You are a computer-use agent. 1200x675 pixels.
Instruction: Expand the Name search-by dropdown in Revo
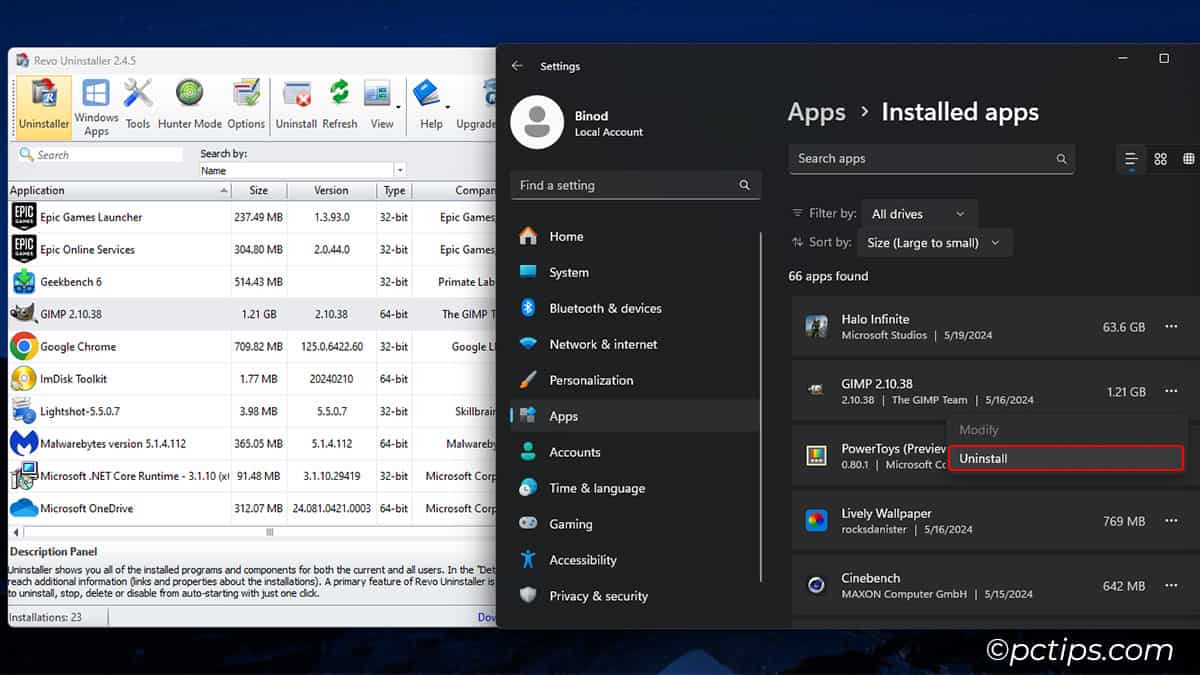[399, 170]
